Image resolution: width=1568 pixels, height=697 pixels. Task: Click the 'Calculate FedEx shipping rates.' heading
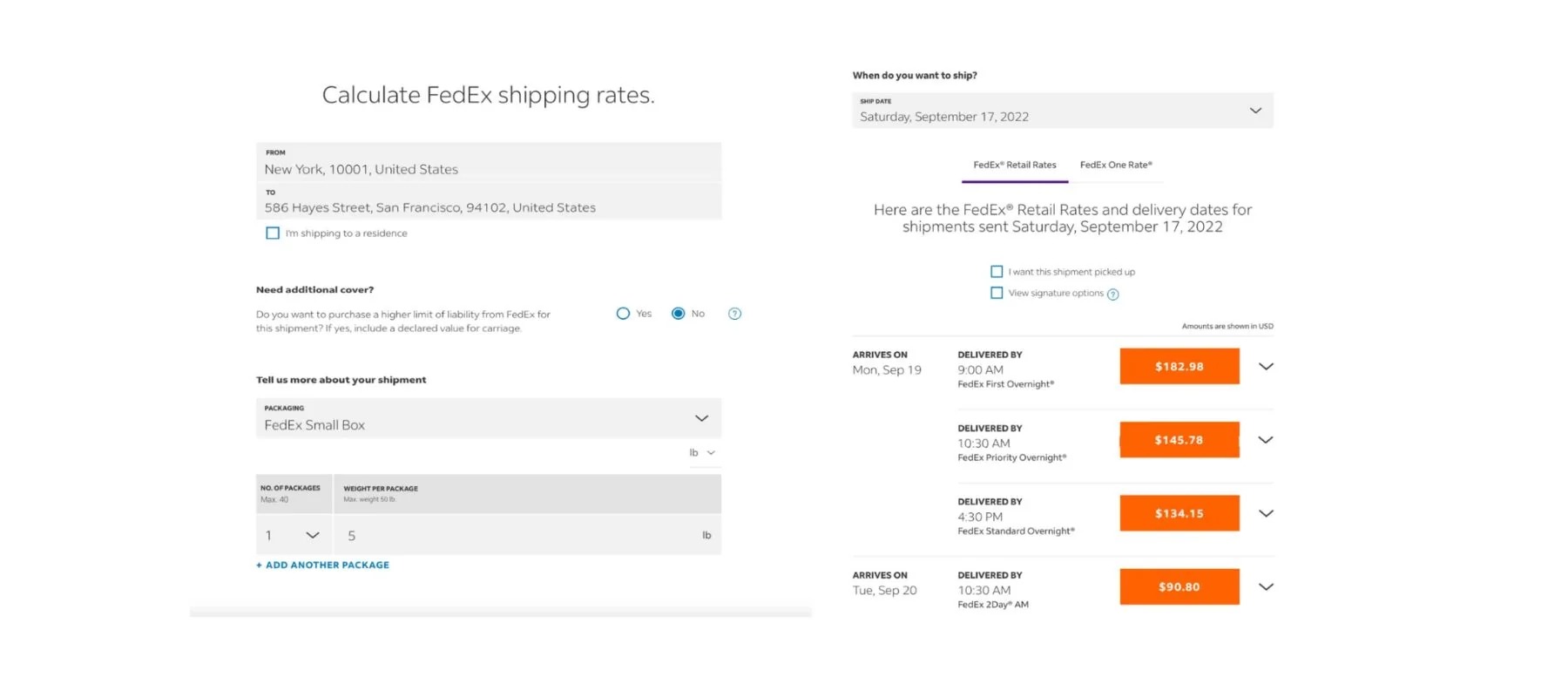pos(488,95)
